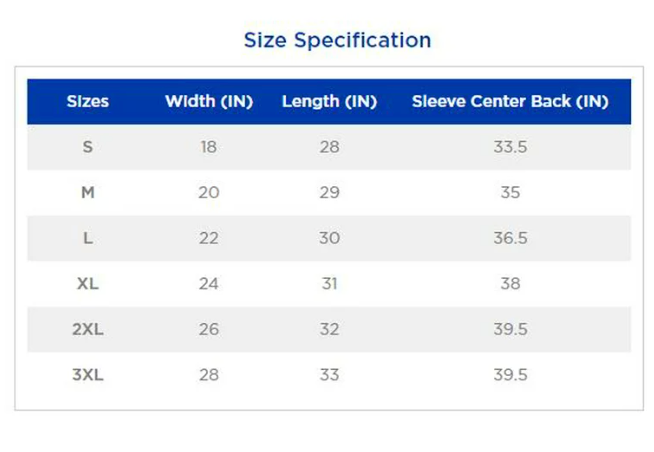Click sleeve value 39.5 in 3XL row
654x452 pixels.
click(510, 375)
